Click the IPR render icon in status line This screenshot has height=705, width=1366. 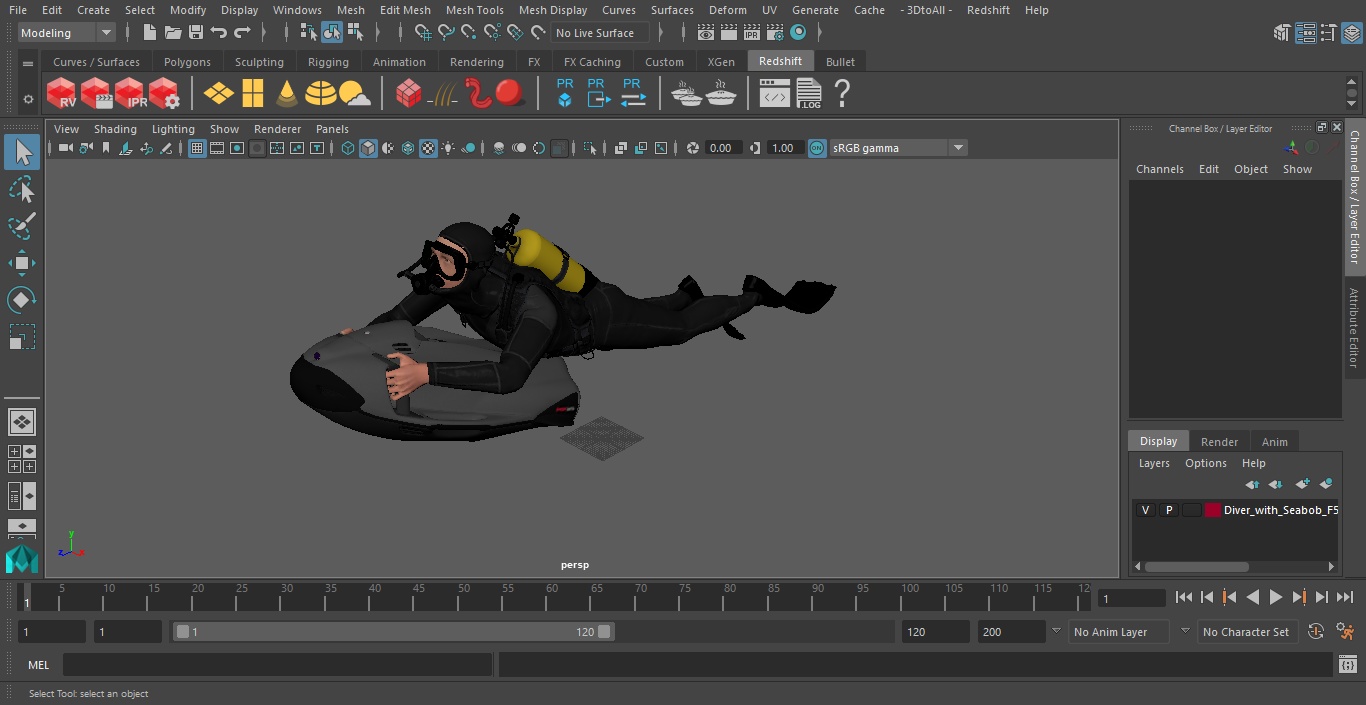752,33
